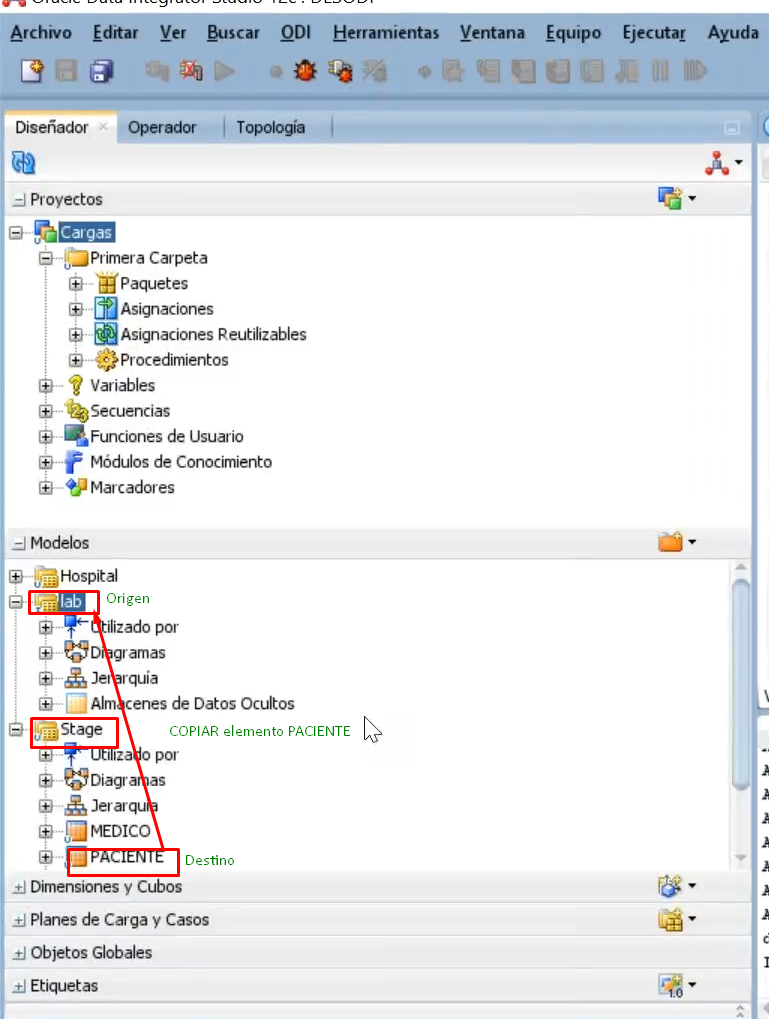Select Diagramas under the Stage model

(128, 780)
